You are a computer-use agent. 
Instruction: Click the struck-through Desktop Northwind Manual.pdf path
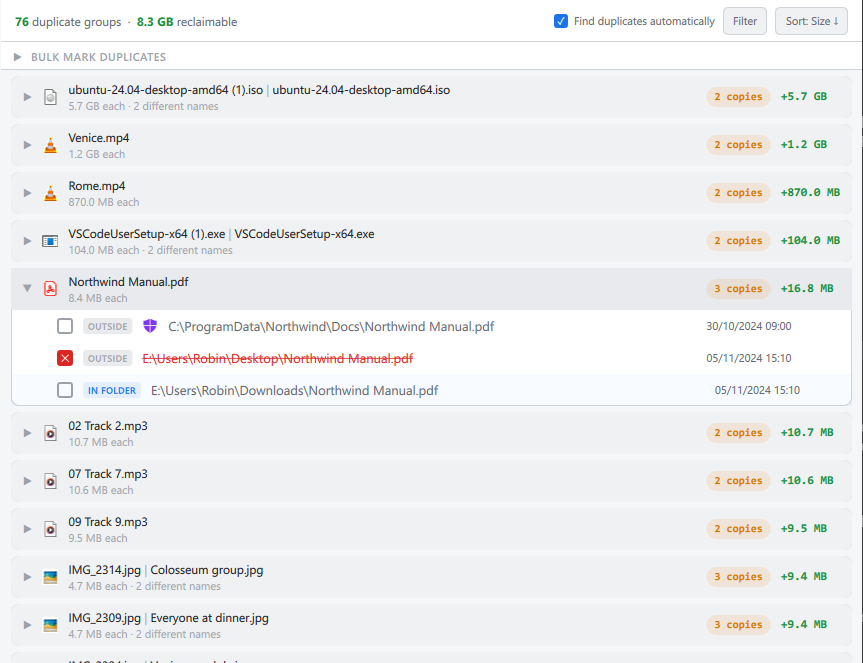(277, 359)
